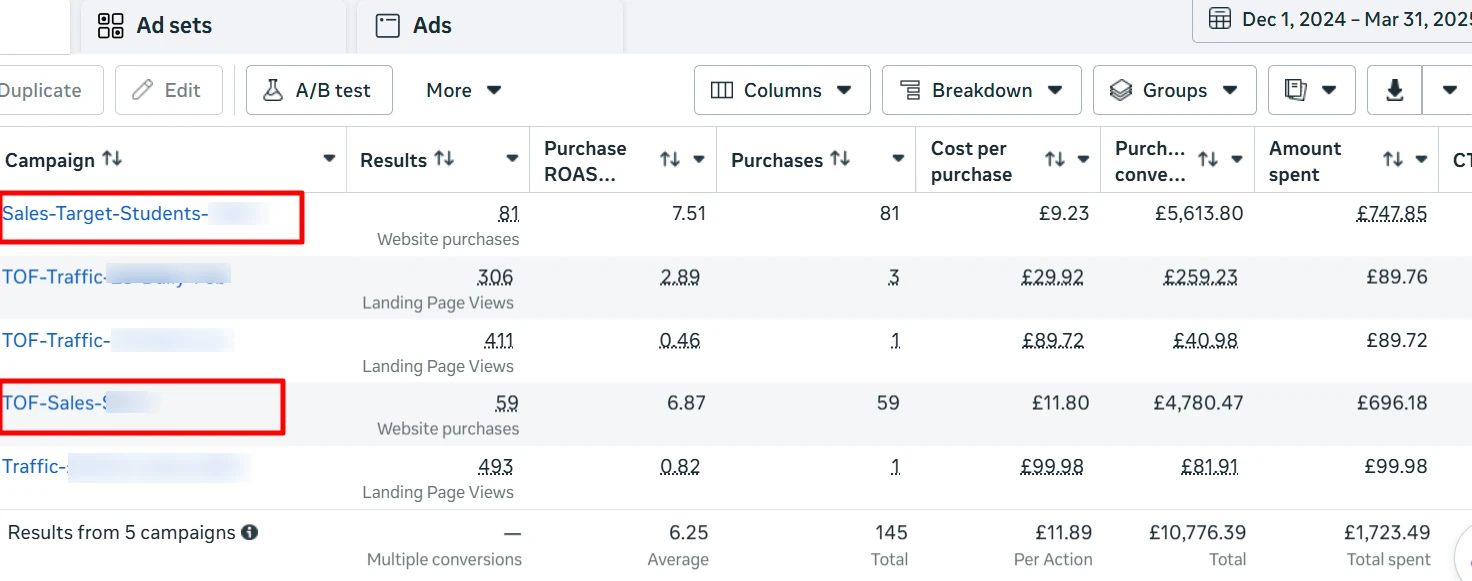Screen dimensions: 1472x581
Task: Click the 306 results value
Action: click(x=496, y=277)
